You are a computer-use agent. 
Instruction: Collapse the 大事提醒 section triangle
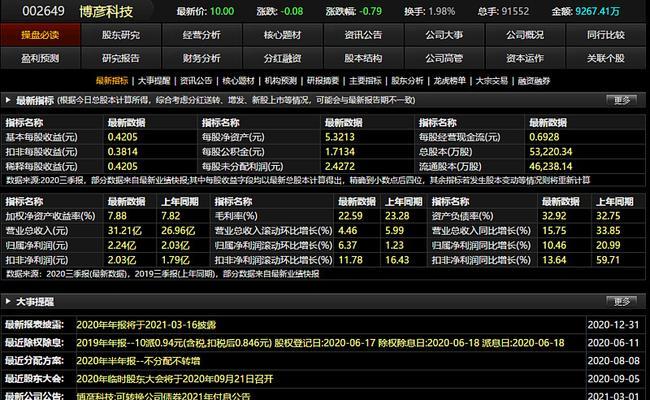tap(8, 301)
